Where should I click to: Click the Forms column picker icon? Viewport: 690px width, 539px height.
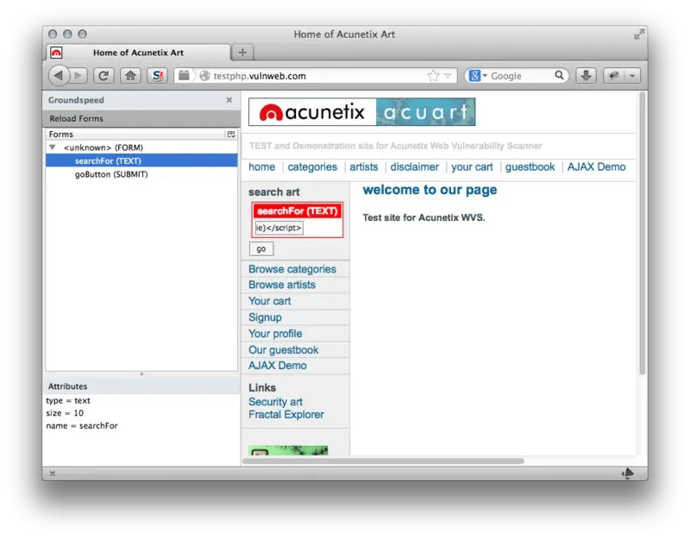point(231,134)
